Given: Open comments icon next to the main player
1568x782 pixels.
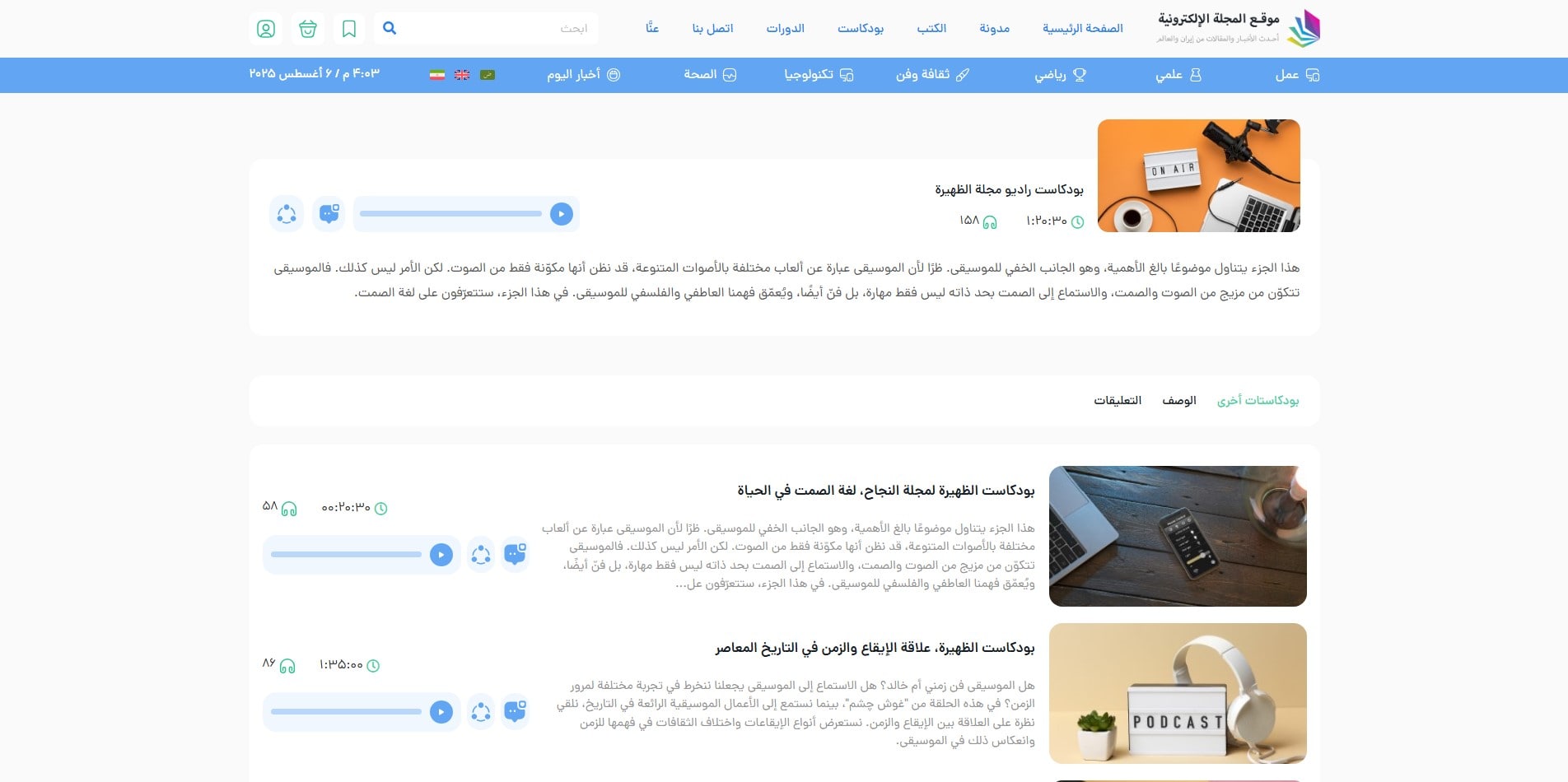Looking at the screenshot, I should [x=329, y=213].
